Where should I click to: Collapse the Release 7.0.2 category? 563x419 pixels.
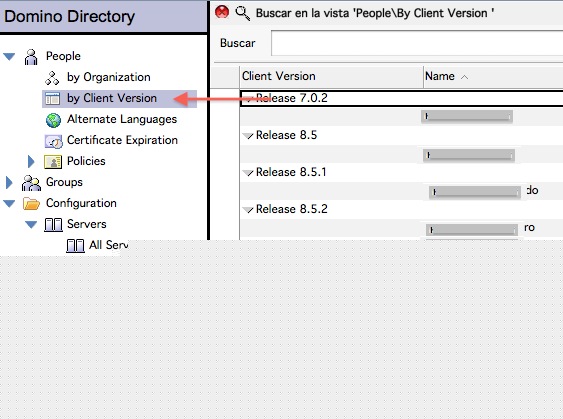pos(248,98)
